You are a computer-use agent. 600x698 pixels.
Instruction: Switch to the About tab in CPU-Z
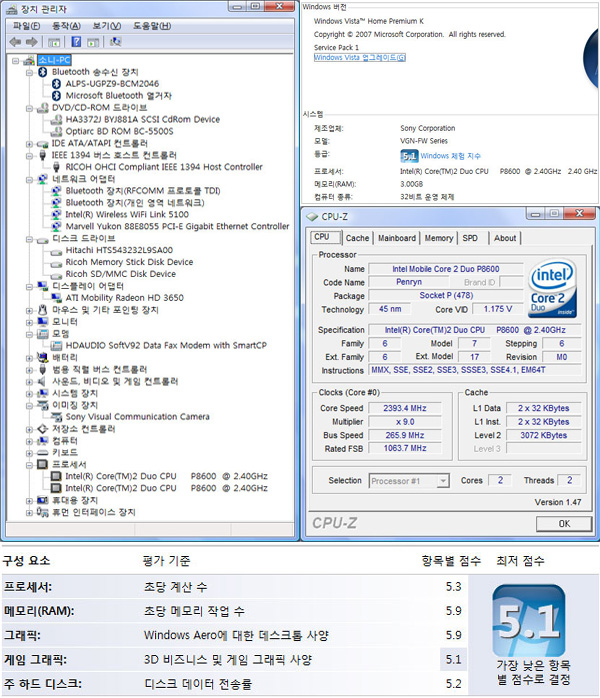[x=505, y=238]
